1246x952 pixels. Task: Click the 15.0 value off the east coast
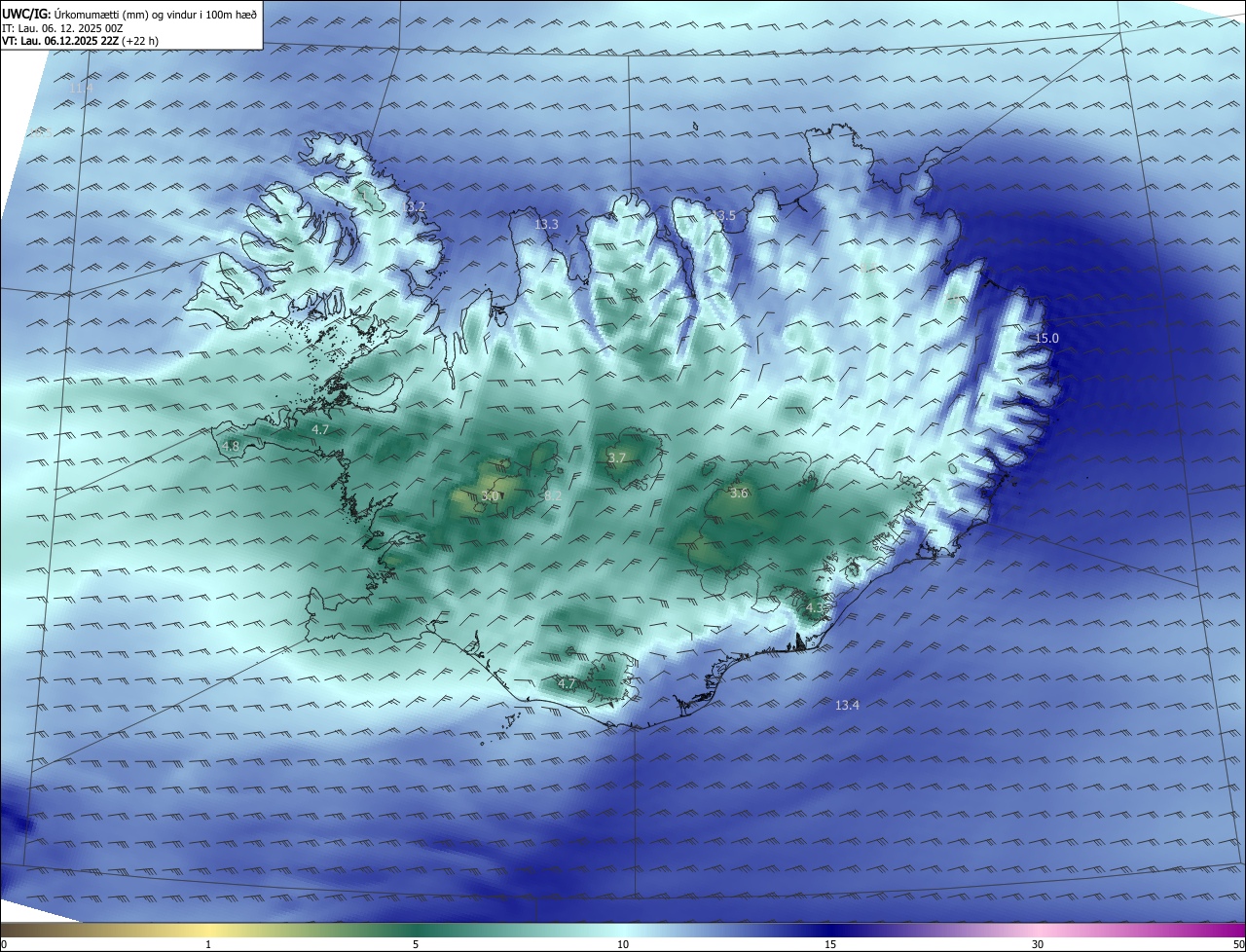tap(1046, 338)
